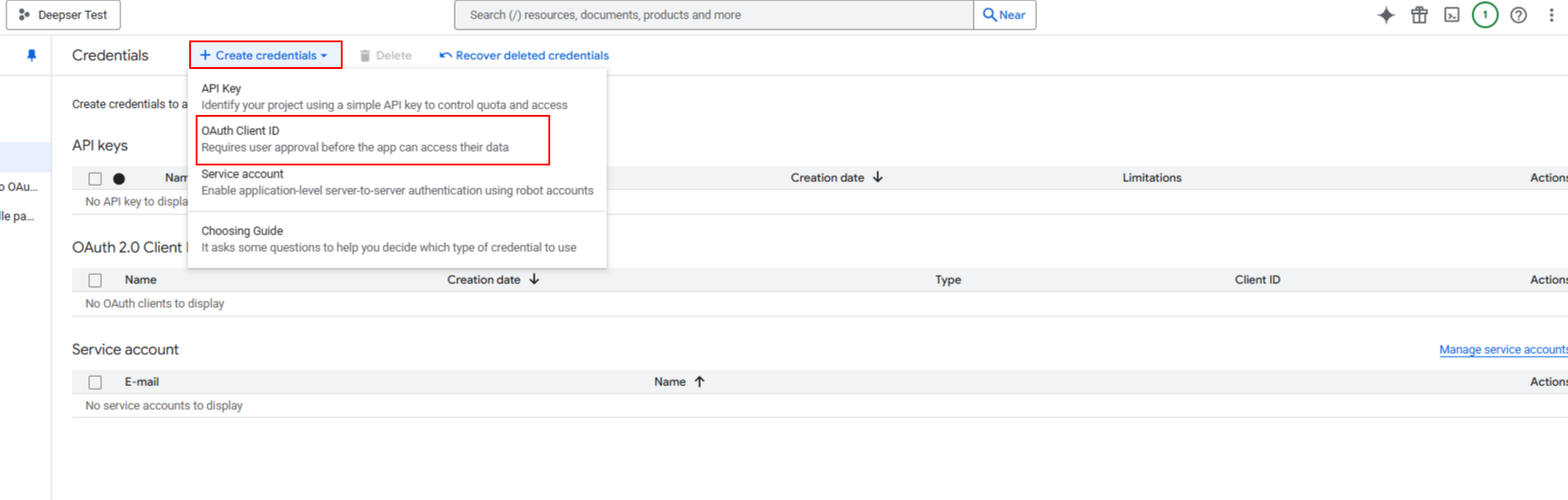Check the Service account select-all checkbox
The image size is (1568, 500).
(95, 382)
